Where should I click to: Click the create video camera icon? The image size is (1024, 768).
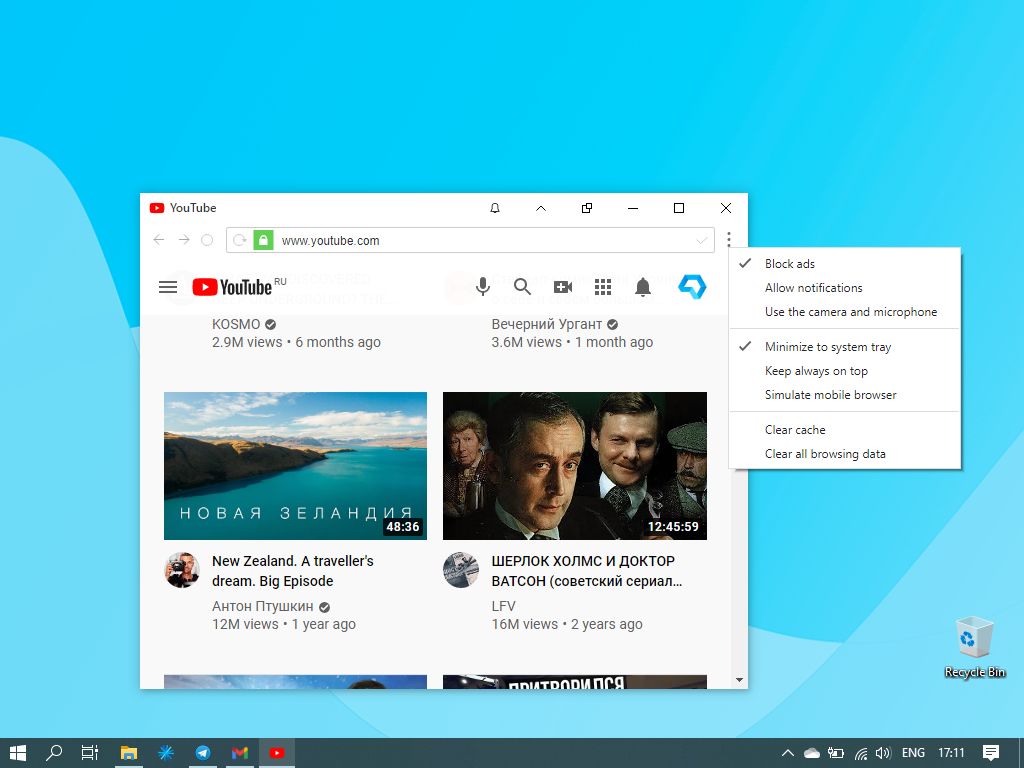click(x=563, y=287)
